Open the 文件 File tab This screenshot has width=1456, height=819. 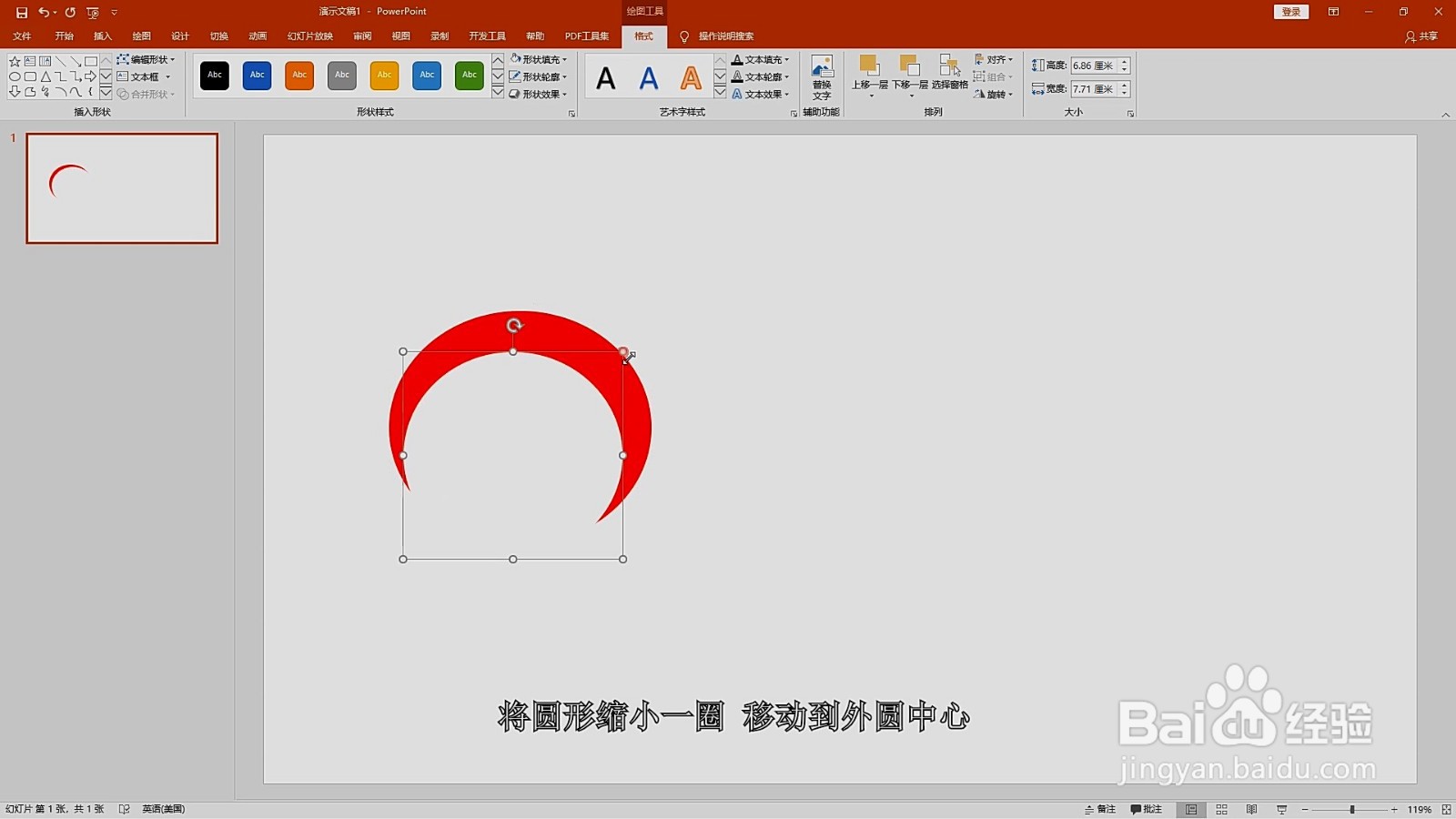click(x=22, y=36)
